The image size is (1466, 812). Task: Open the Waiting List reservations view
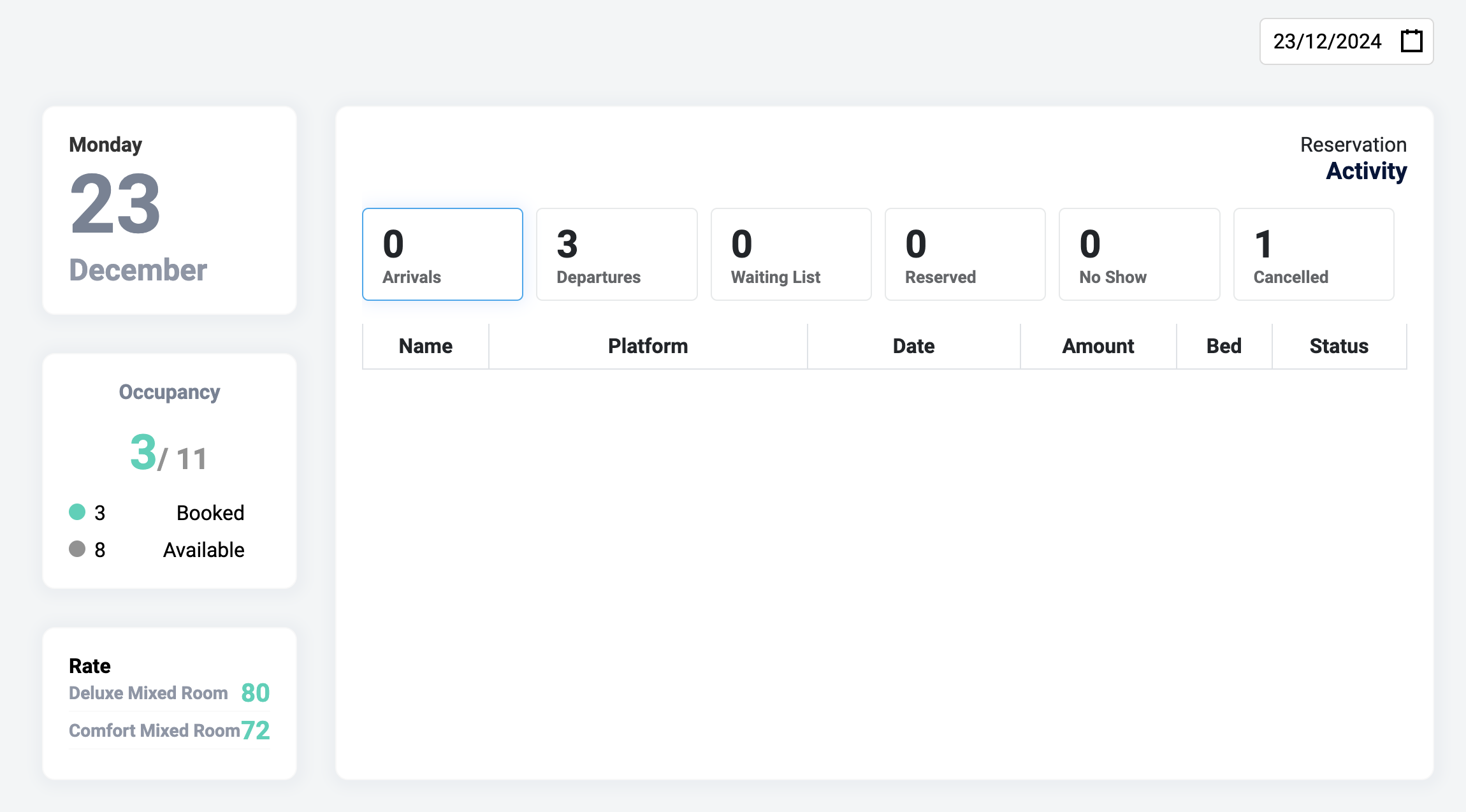[790, 254]
